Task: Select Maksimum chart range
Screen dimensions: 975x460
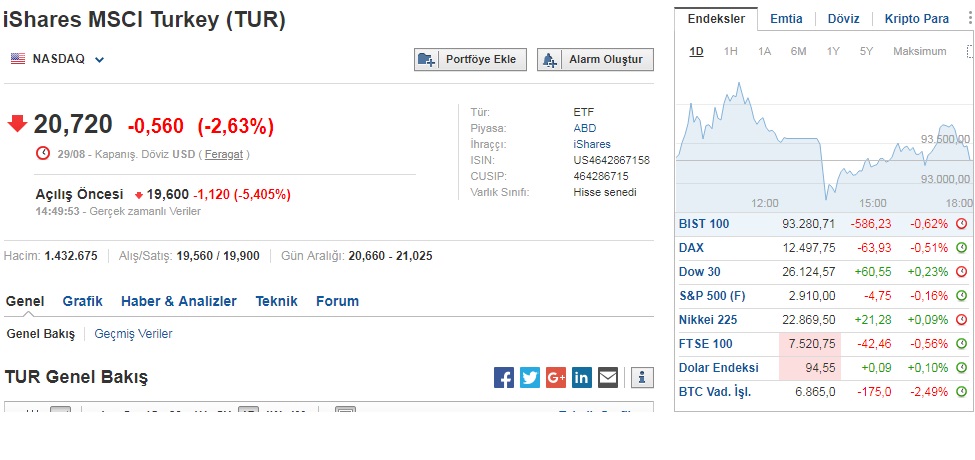Action: point(920,52)
